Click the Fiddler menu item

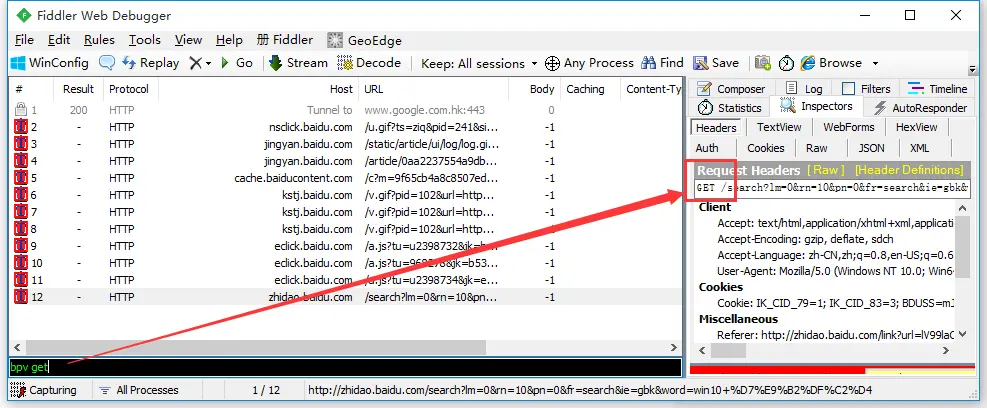[285, 40]
